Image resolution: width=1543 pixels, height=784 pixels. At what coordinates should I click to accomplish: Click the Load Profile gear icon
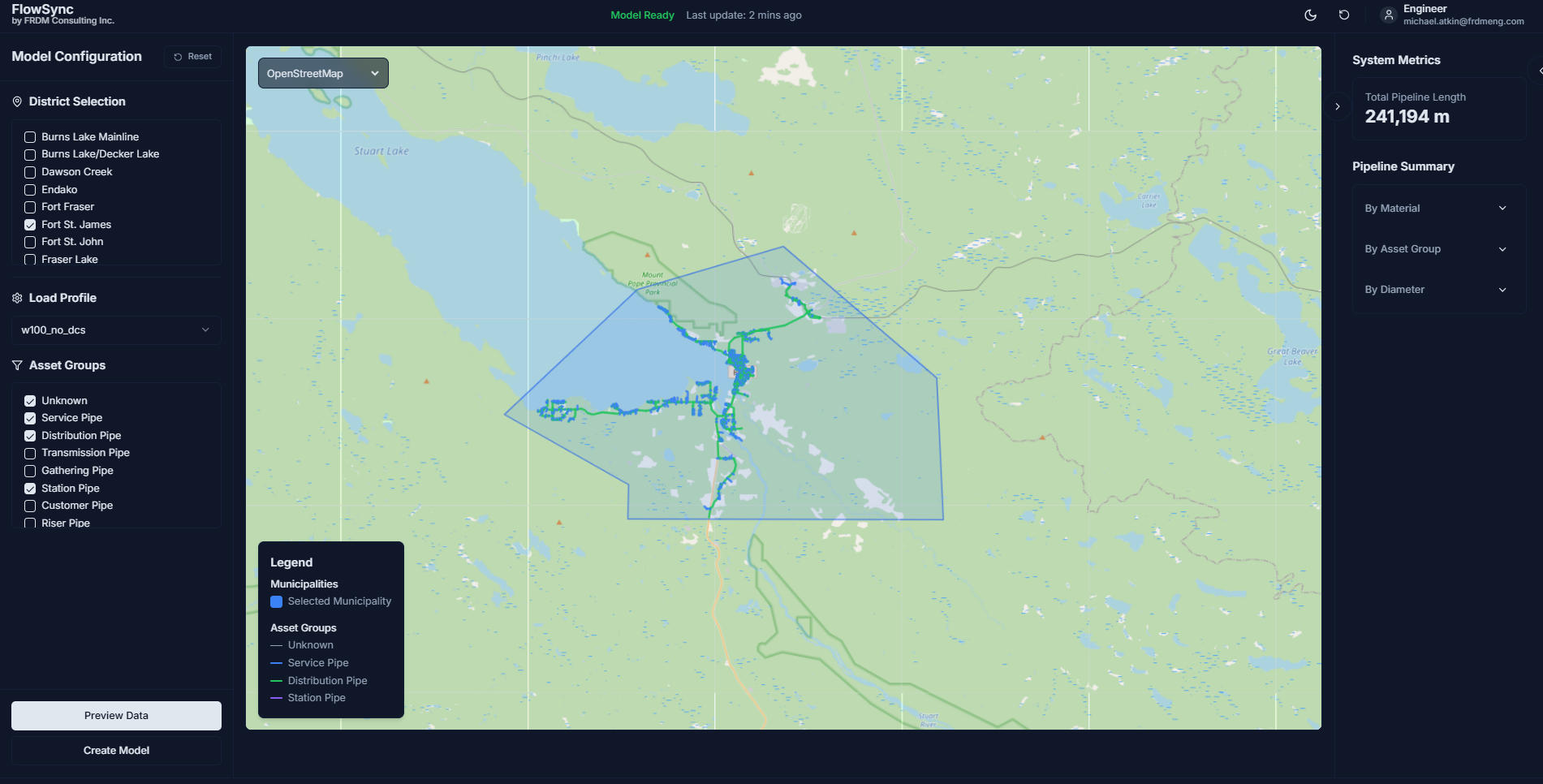coord(17,299)
